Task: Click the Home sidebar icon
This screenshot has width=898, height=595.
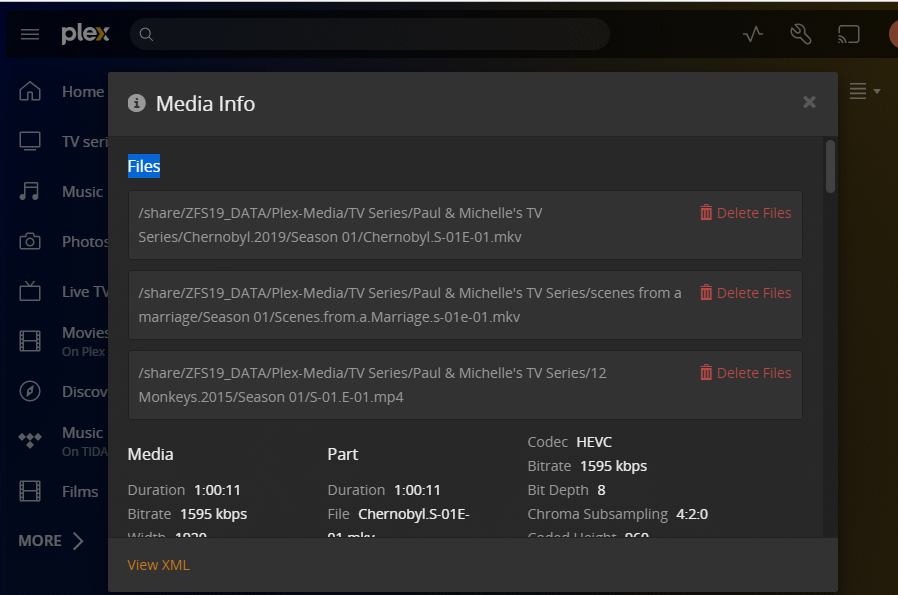Action: [x=30, y=91]
